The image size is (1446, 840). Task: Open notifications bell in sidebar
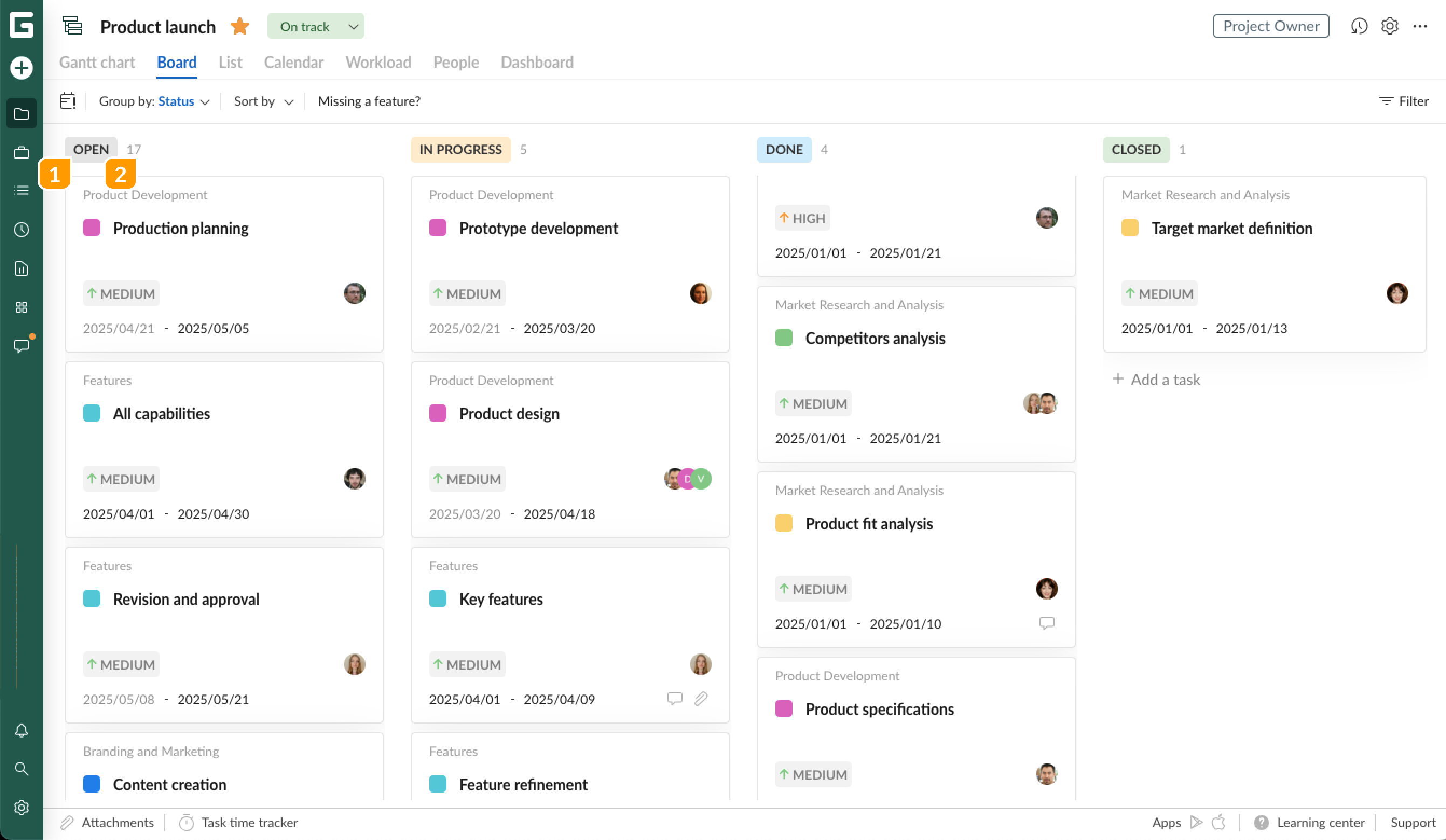point(21,731)
